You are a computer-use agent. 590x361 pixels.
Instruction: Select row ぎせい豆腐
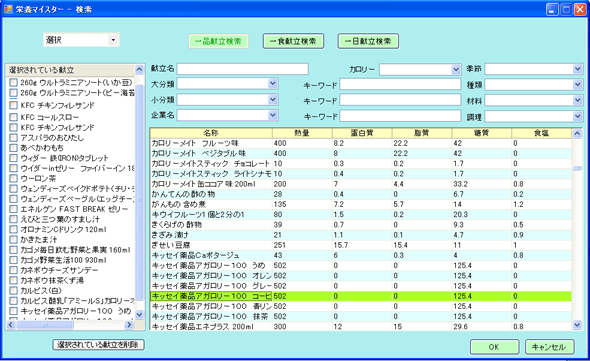pos(361,245)
